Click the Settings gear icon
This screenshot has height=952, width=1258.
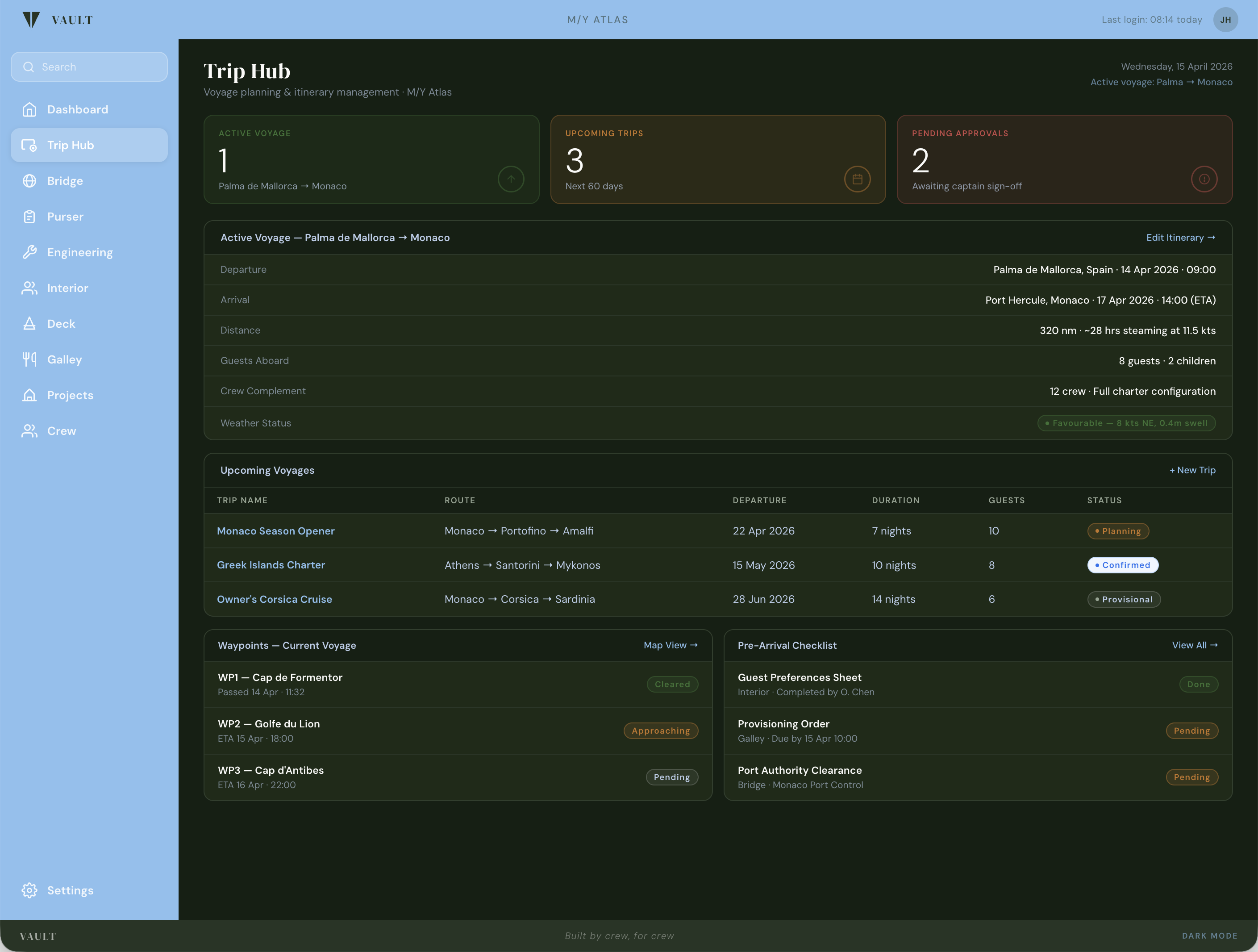pyautogui.click(x=29, y=890)
